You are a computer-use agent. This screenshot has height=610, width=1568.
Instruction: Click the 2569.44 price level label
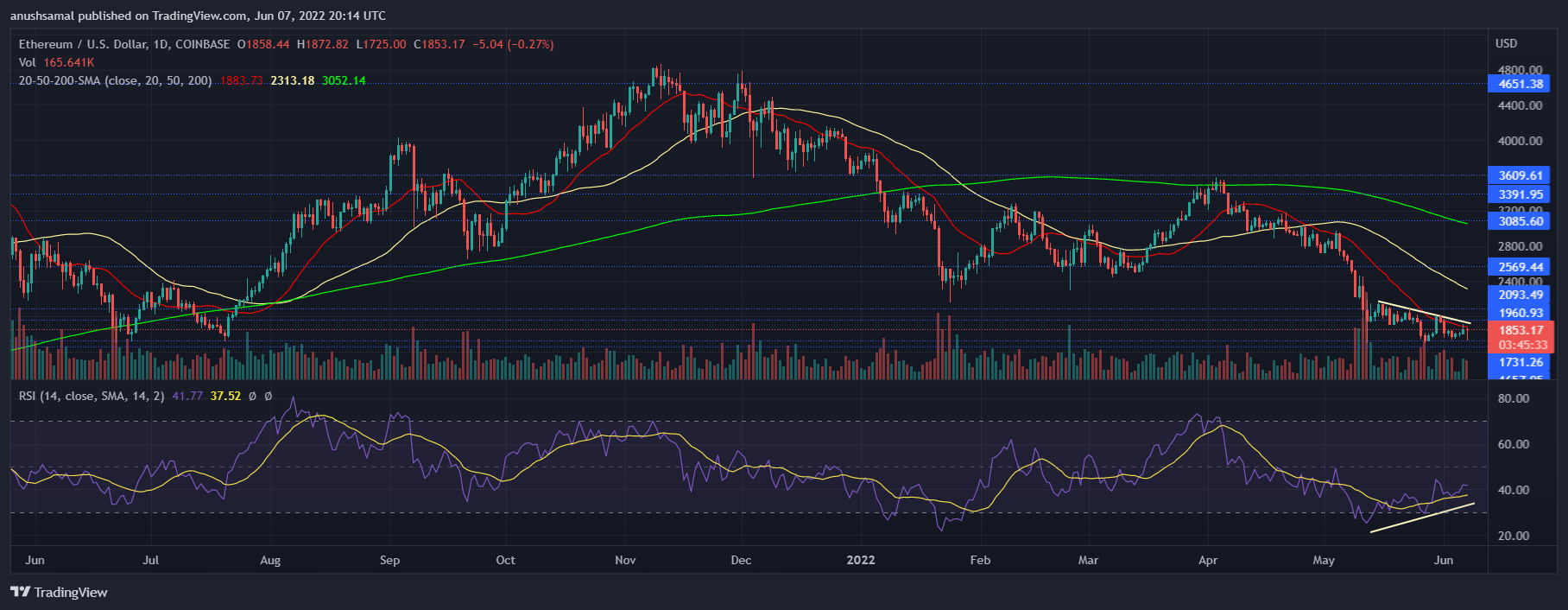pyautogui.click(x=1519, y=267)
